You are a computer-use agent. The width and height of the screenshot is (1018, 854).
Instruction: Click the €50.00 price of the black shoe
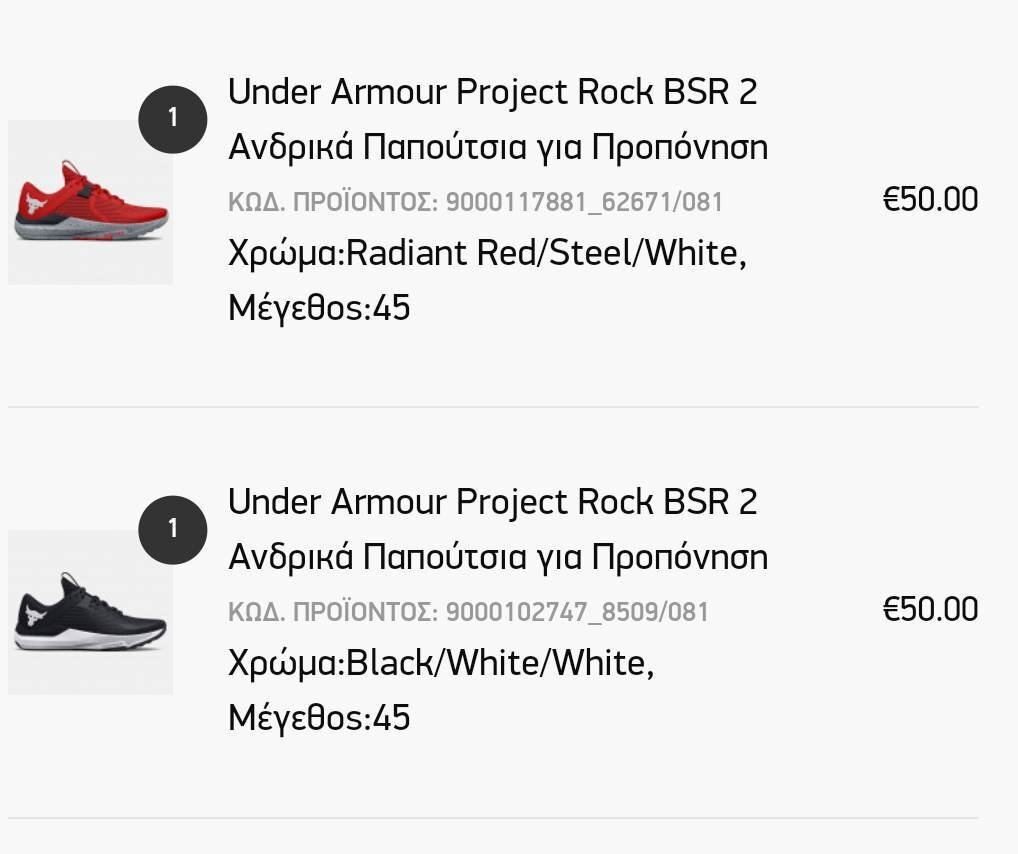(930, 609)
